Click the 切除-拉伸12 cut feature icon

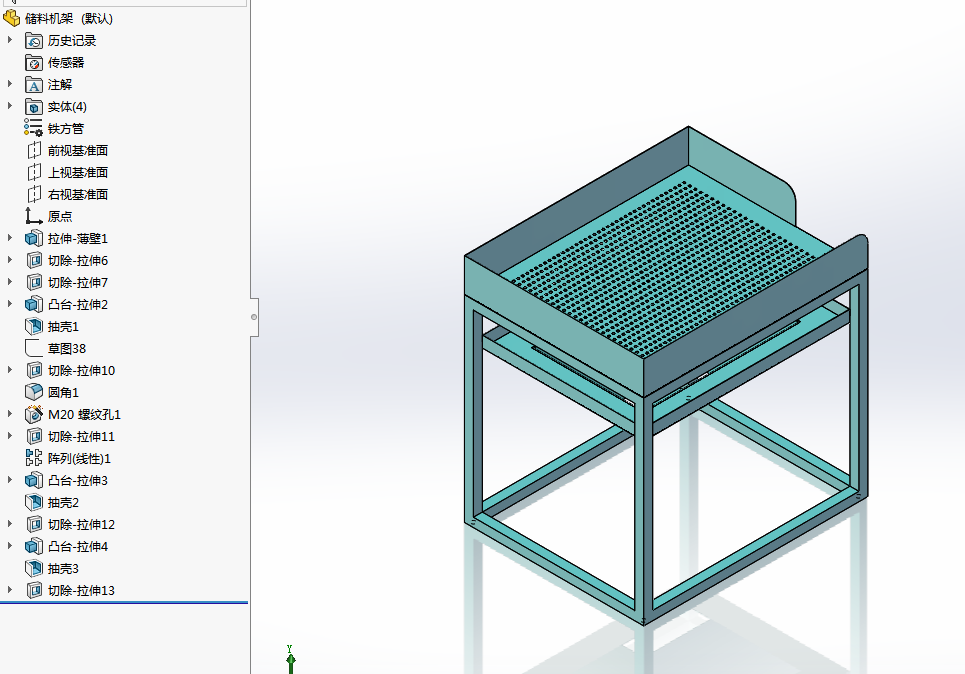34,525
